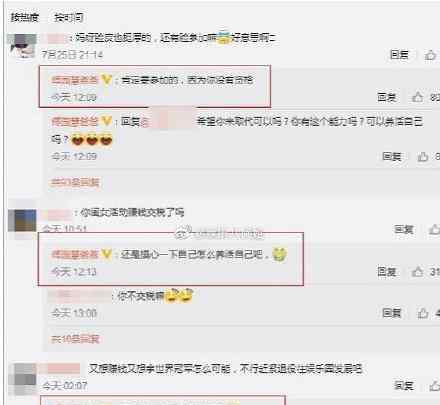Click 回复 on the 7月25日 21:14 comment
440x405 pixels.
tap(399, 55)
